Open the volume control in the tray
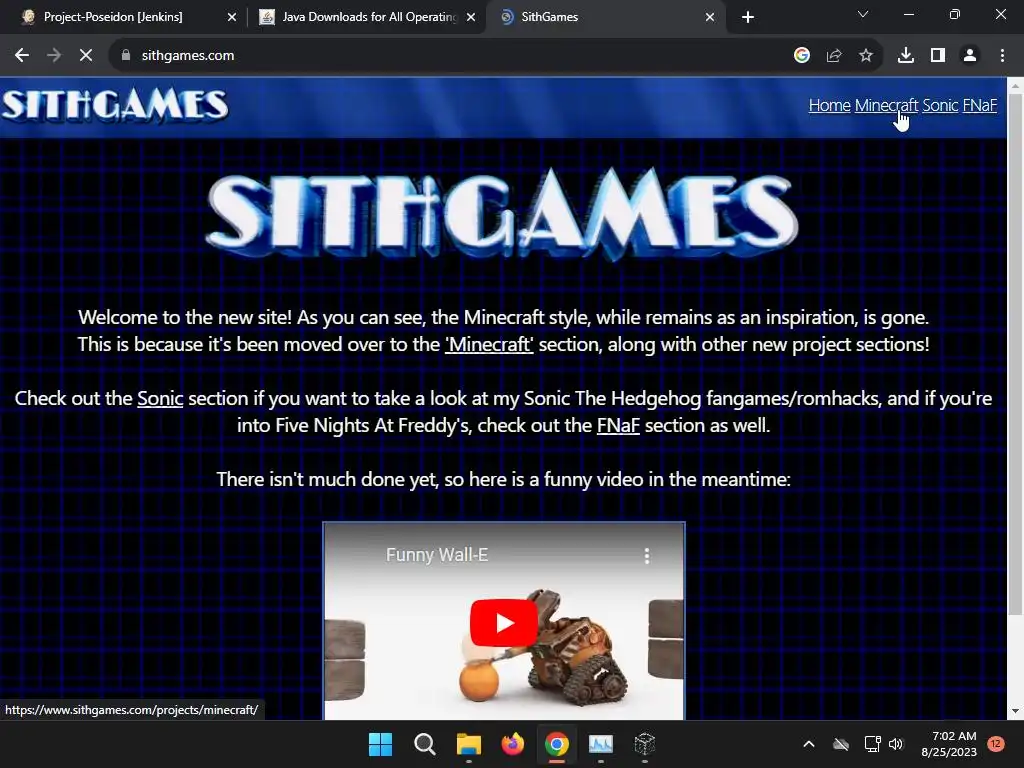Image resolution: width=1024 pixels, height=768 pixels. point(896,744)
